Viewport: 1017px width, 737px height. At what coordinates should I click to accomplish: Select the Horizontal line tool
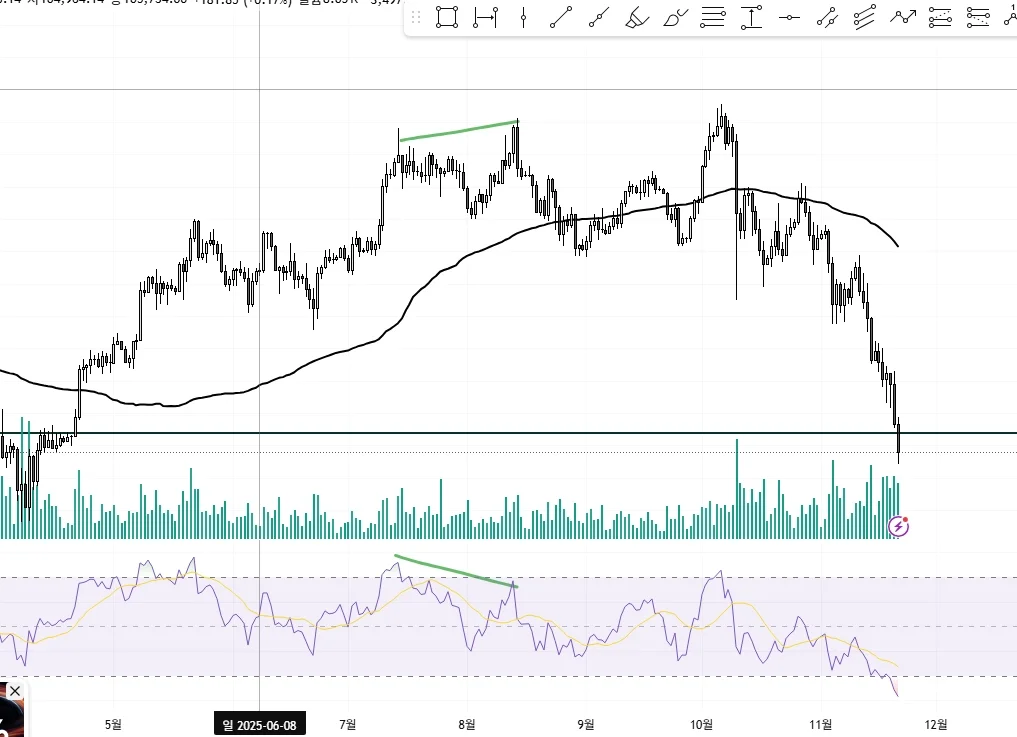tap(789, 18)
